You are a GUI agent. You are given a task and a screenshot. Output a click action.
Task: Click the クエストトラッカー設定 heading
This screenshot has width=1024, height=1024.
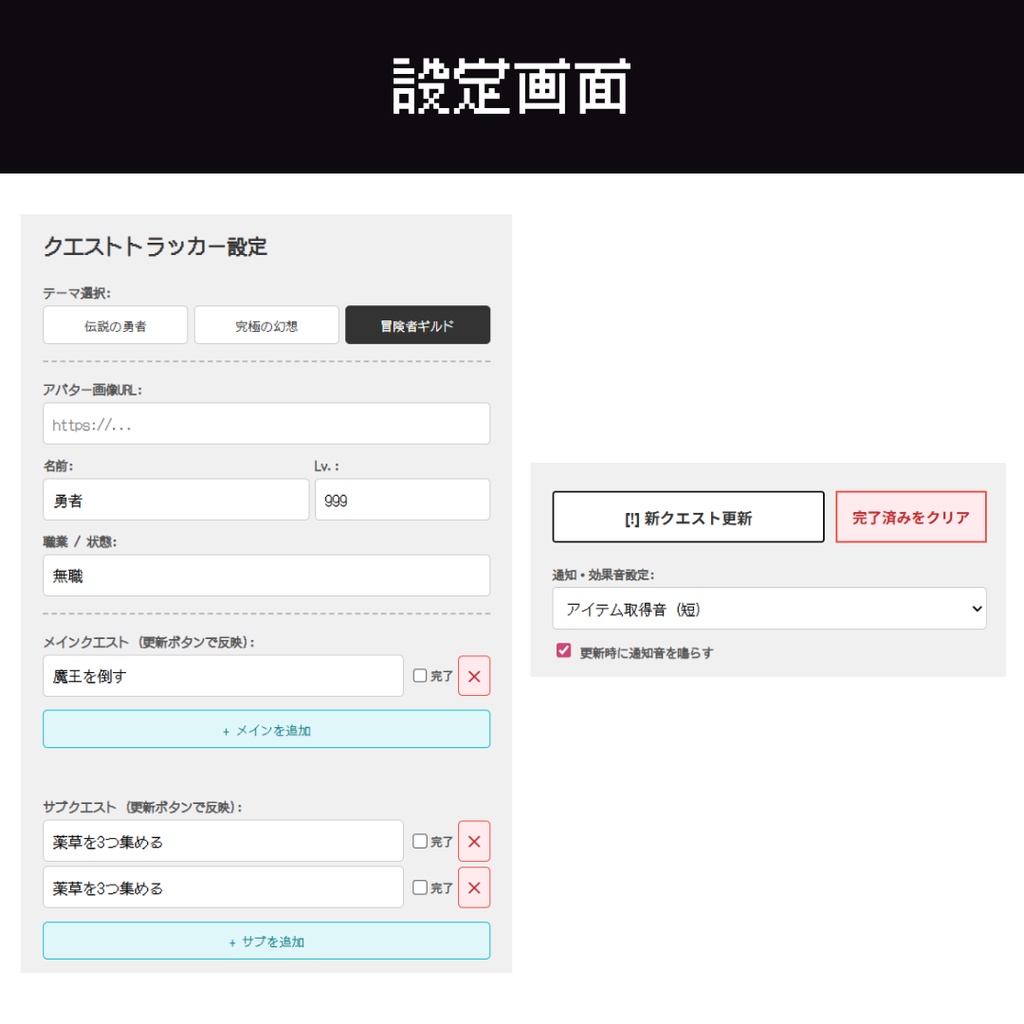tap(155, 246)
